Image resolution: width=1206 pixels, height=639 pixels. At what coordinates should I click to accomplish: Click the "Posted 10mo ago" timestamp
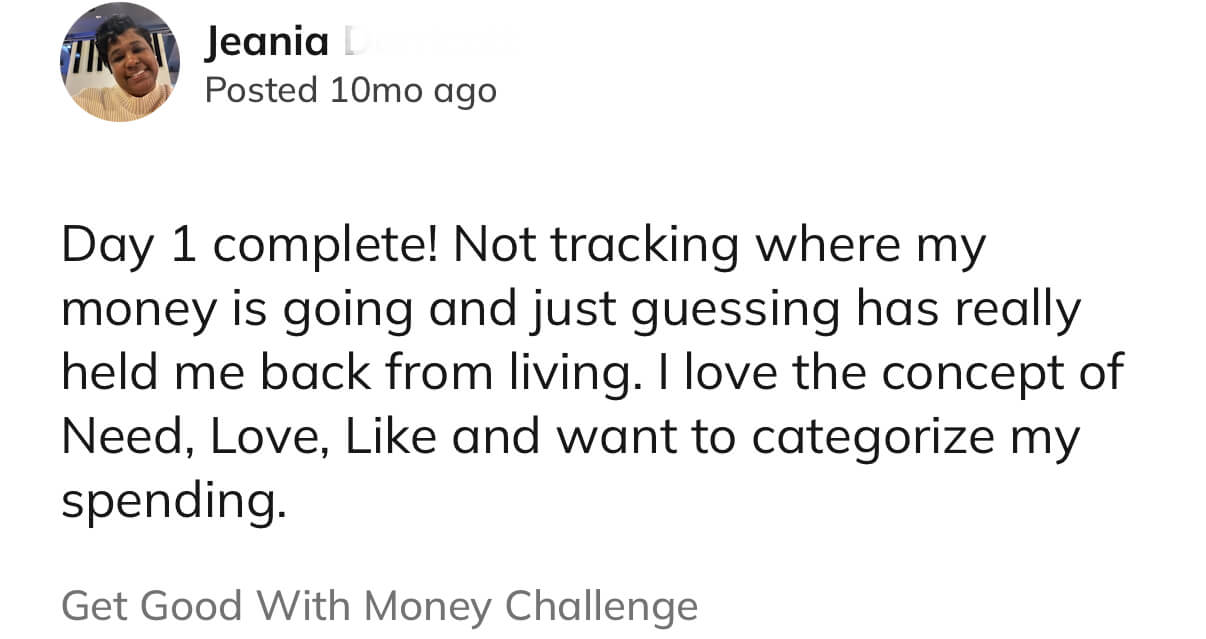350,91
